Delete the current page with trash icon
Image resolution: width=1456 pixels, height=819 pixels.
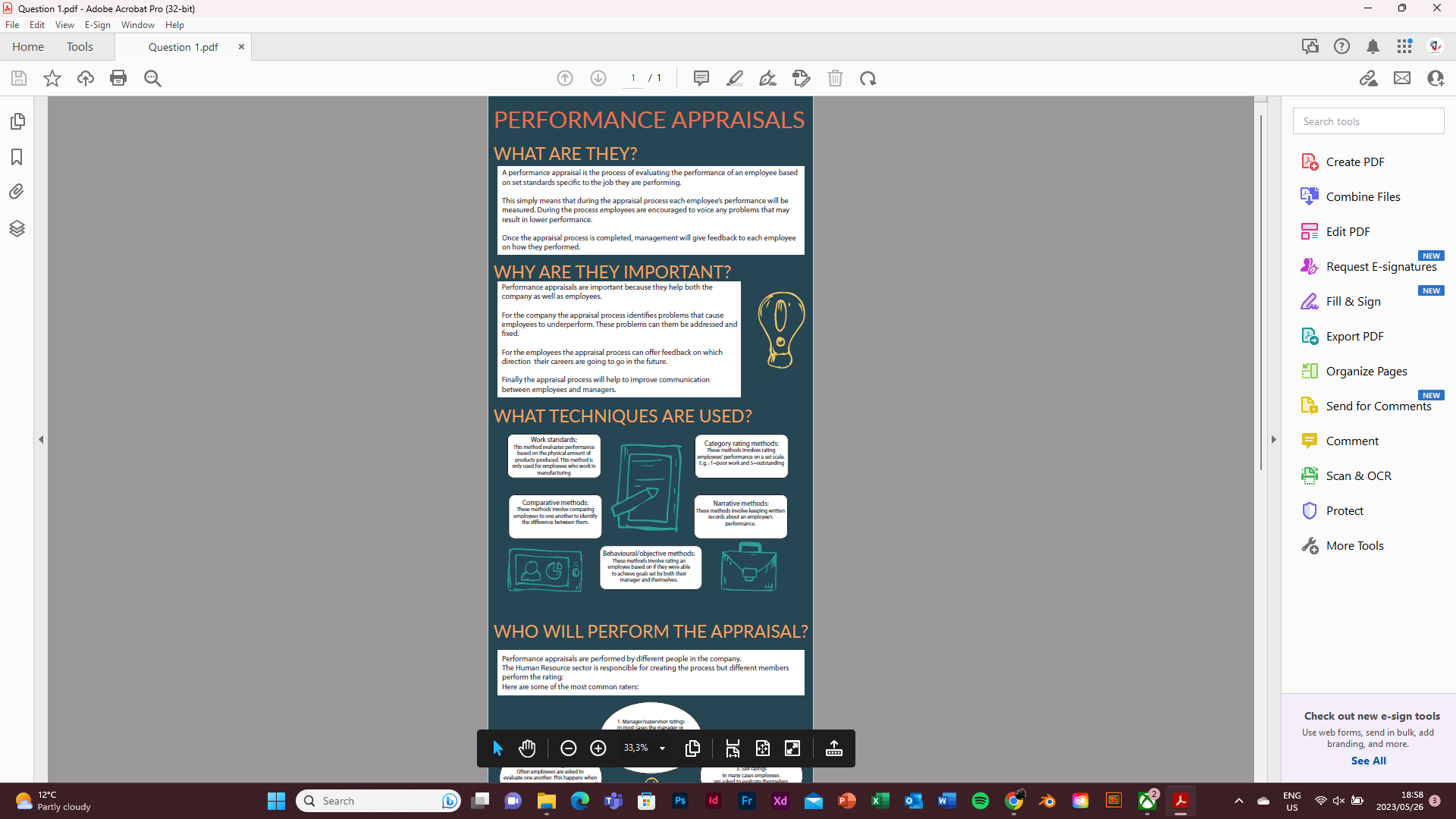pyautogui.click(x=836, y=78)
